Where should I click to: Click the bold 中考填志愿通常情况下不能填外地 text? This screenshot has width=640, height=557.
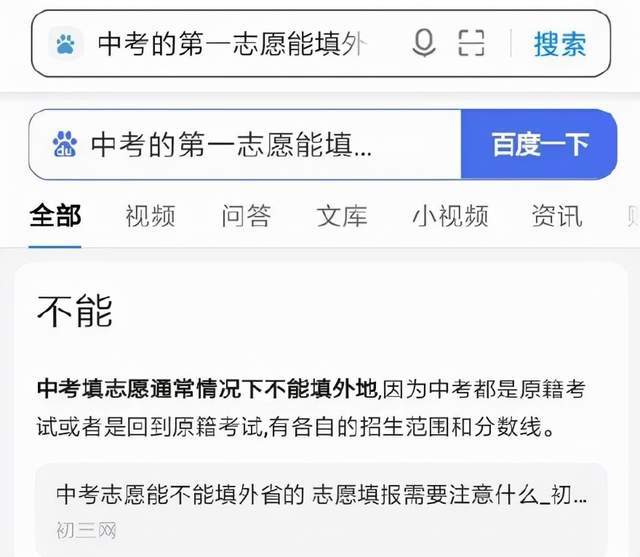[x=207, y=388]
